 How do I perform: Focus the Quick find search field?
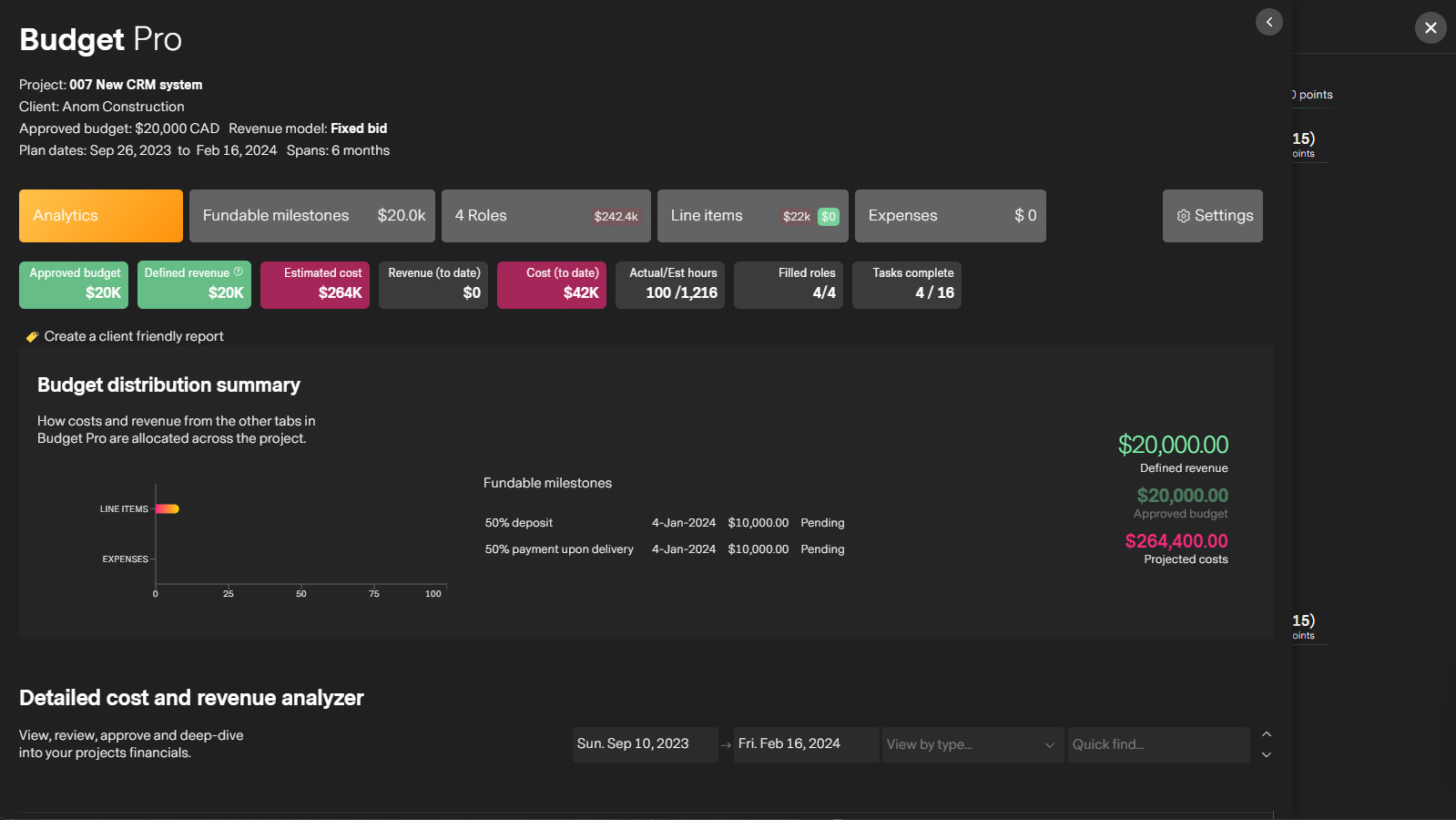pos(1158,744)
